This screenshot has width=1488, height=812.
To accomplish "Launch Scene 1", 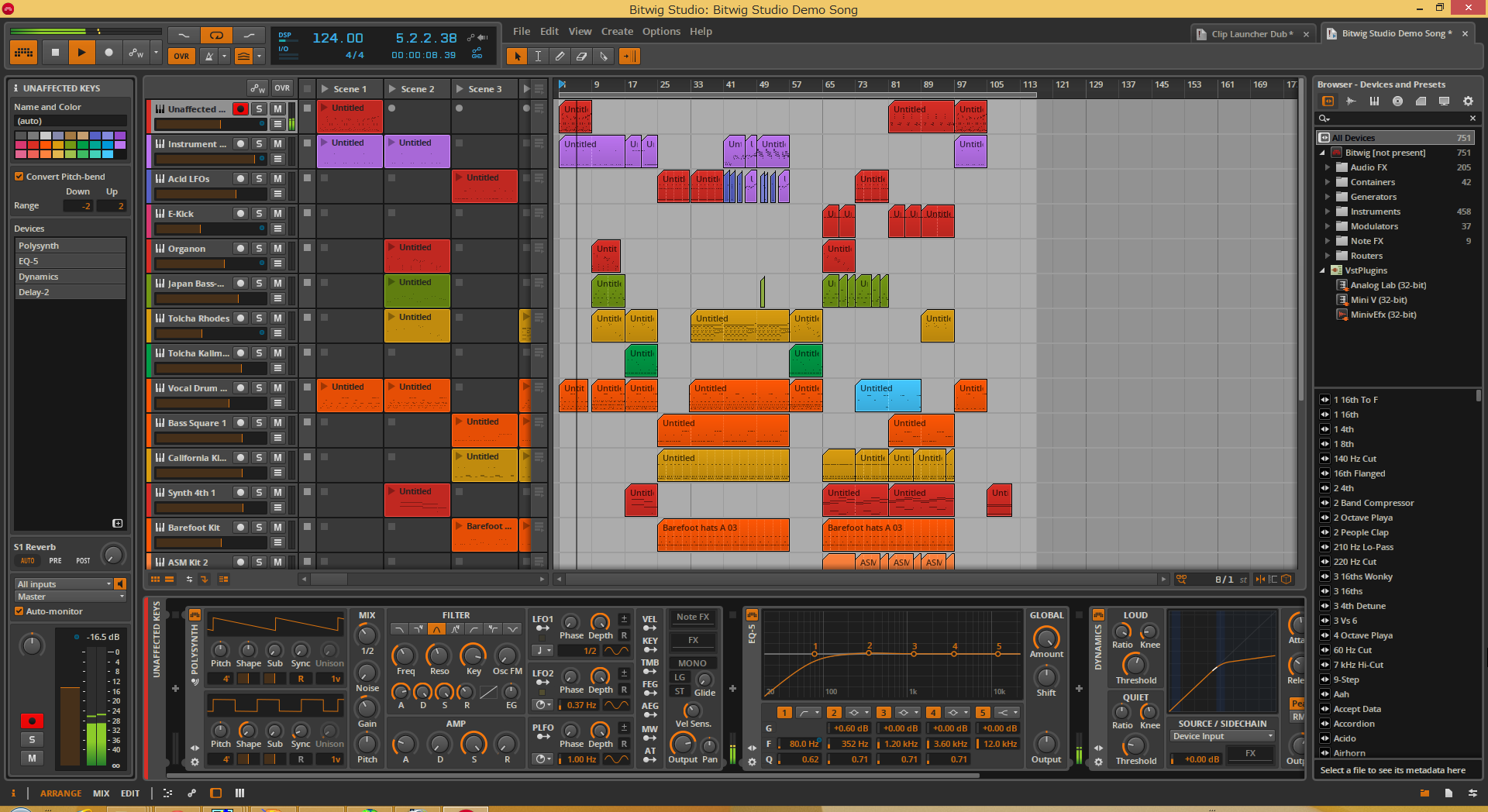I will [x=325, y=89].
